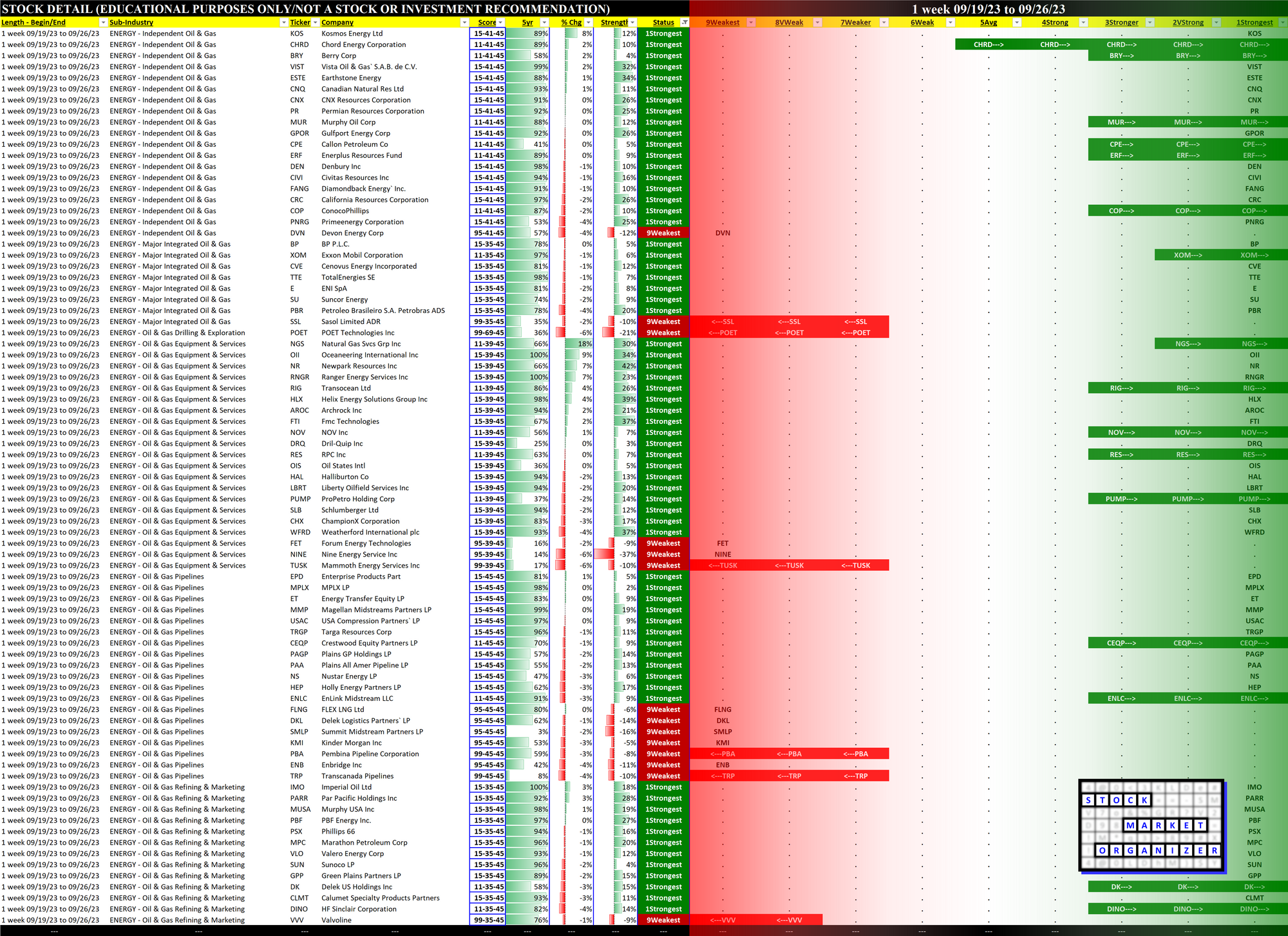
Task: Open the Score column filter dropdown
Action: tap(500, 23)
